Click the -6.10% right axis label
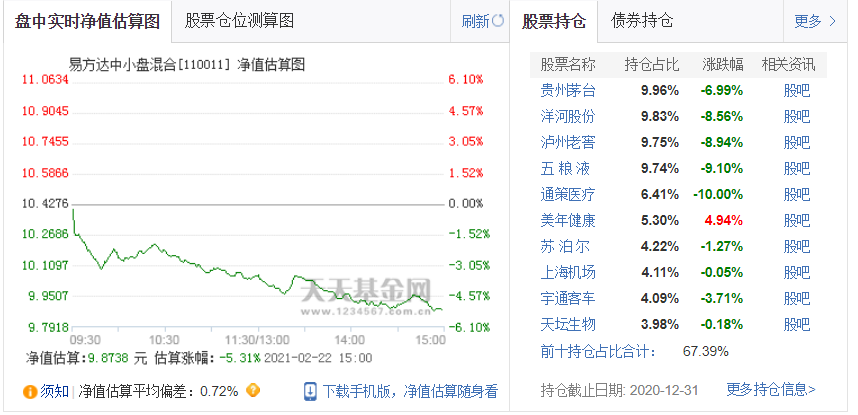Image resolution: width=858 pixels, height=415 pixels. point(469,327)
